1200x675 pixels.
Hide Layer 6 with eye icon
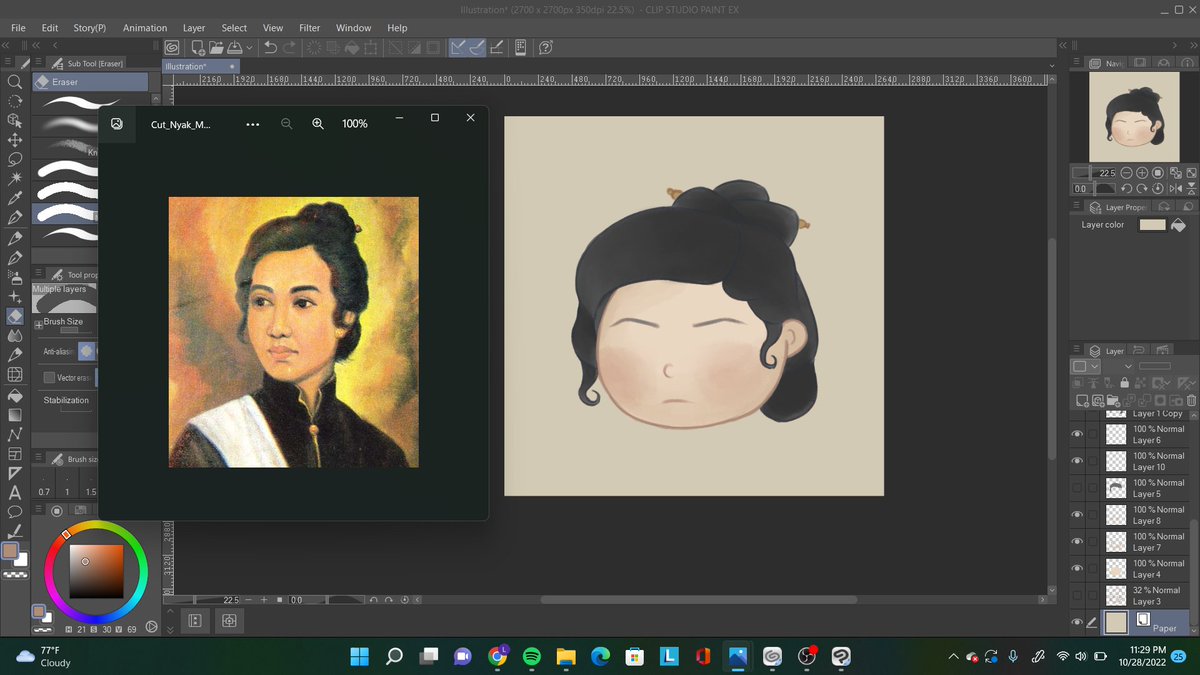(x=1078, y=434)
